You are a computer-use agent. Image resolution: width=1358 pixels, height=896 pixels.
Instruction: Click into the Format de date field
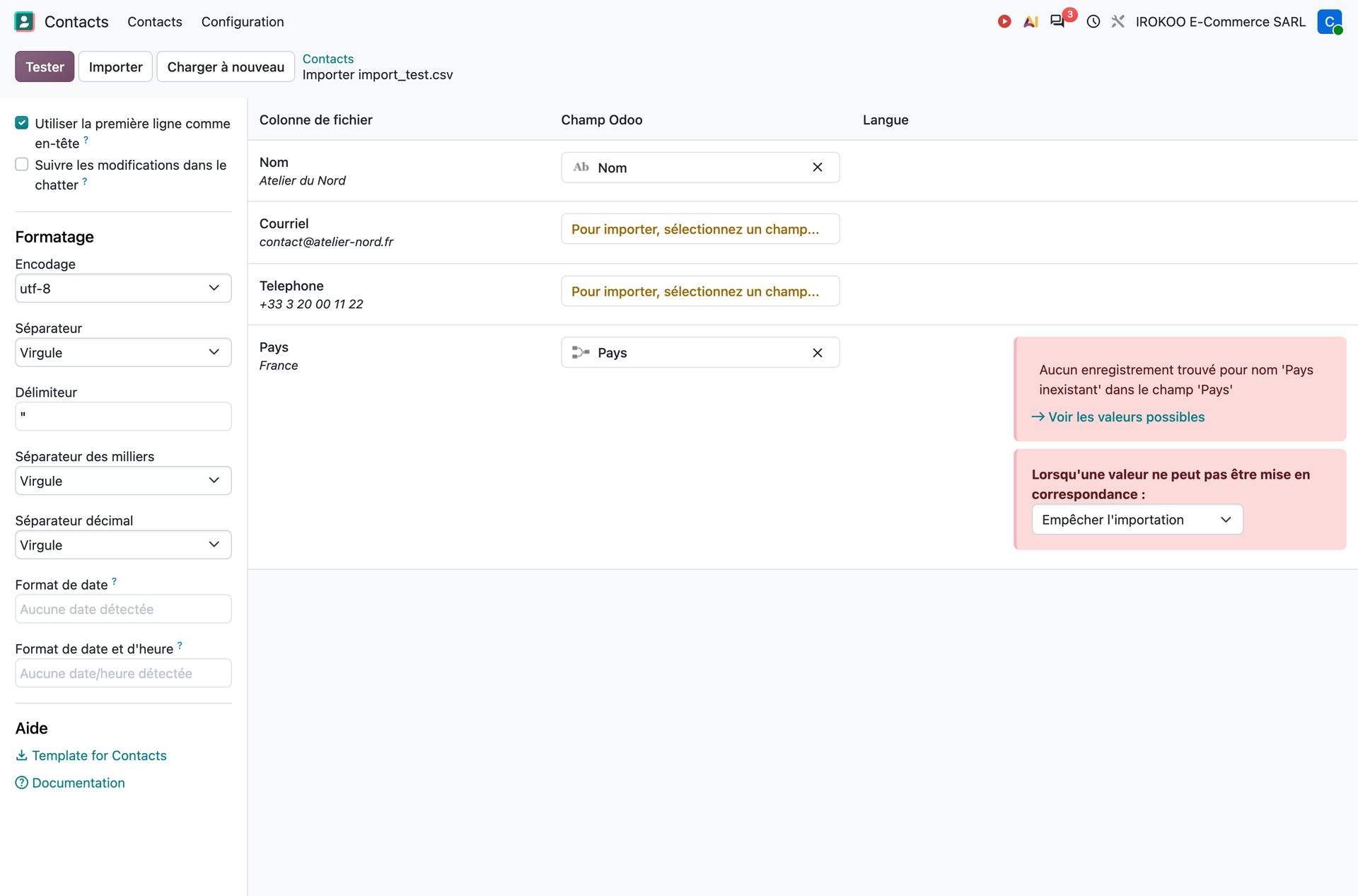(123, 609)
